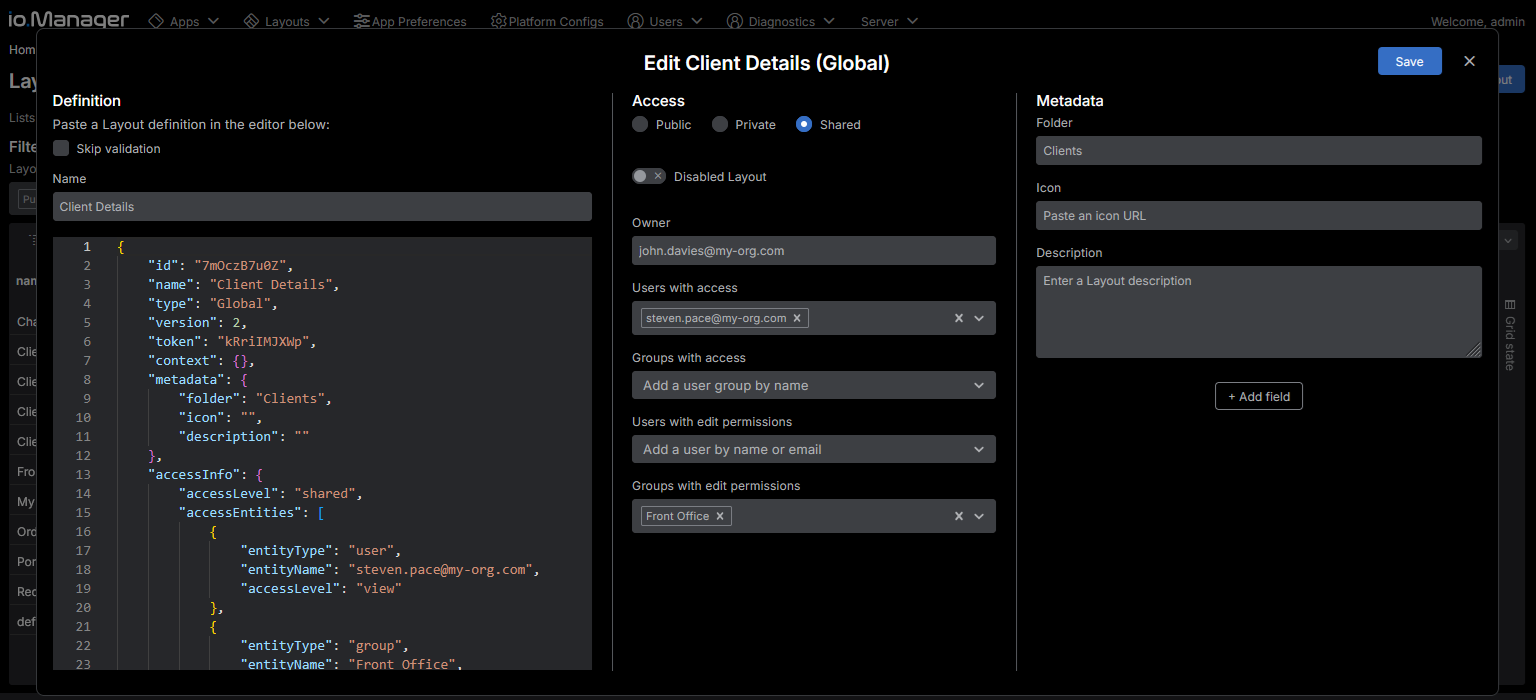The height and width of the screenshot is (700, 1536).
Task: Click the Owner email field
Action: pos(814,250)
